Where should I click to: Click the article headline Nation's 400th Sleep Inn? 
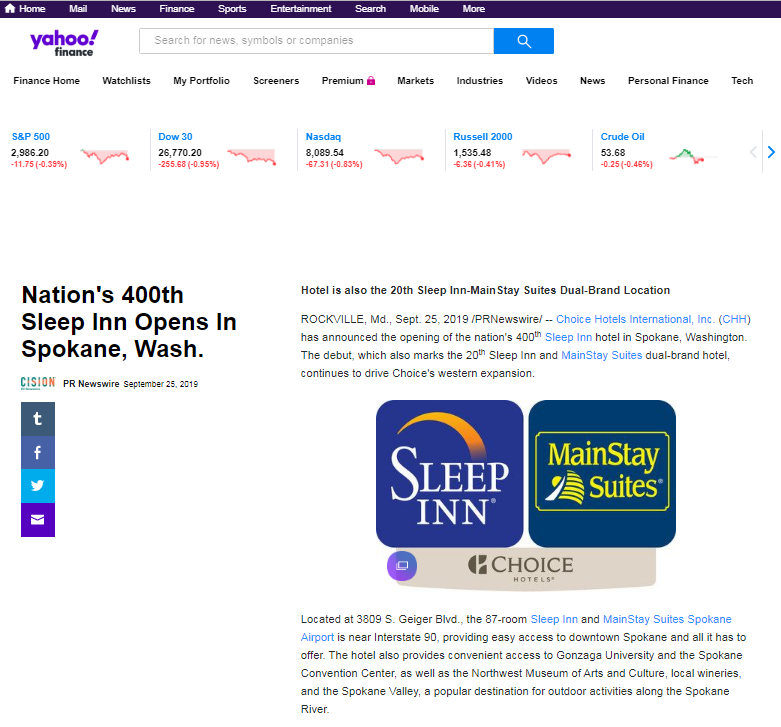129,322
